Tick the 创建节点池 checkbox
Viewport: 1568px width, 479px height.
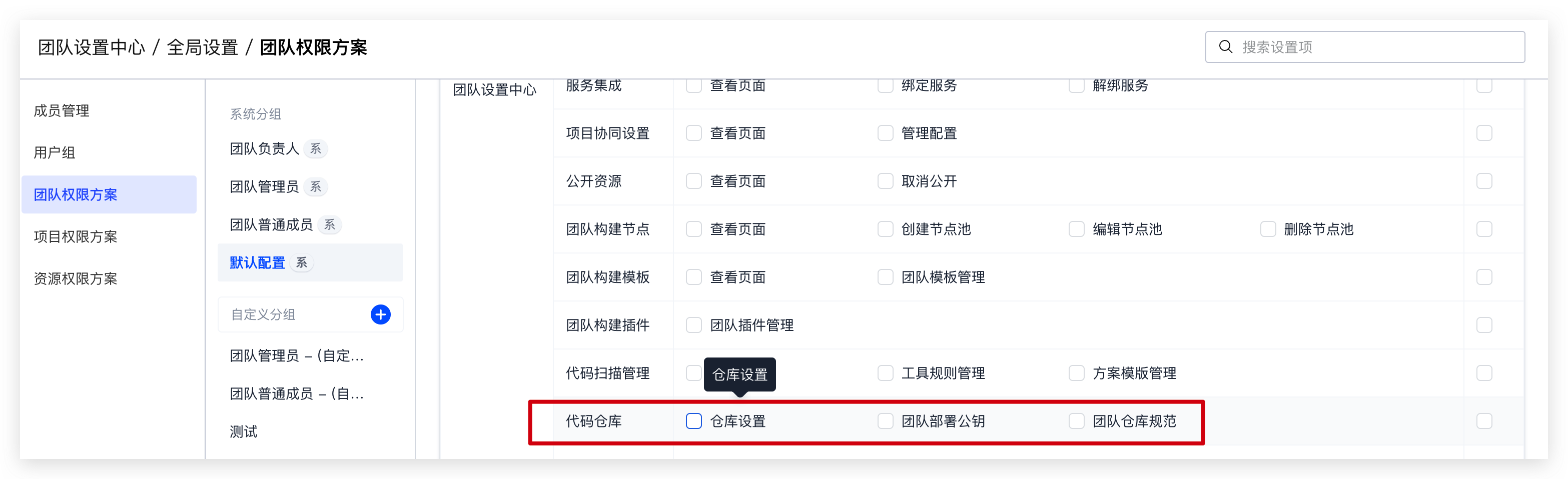pyautogui.click(x=885, y=229)
